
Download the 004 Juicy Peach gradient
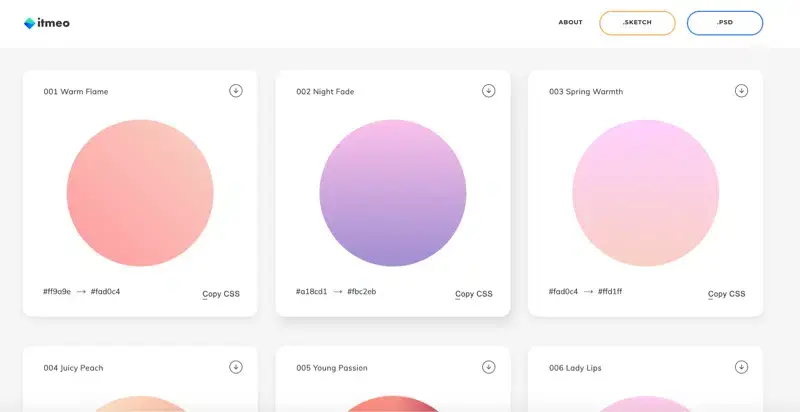click(235, 367)
